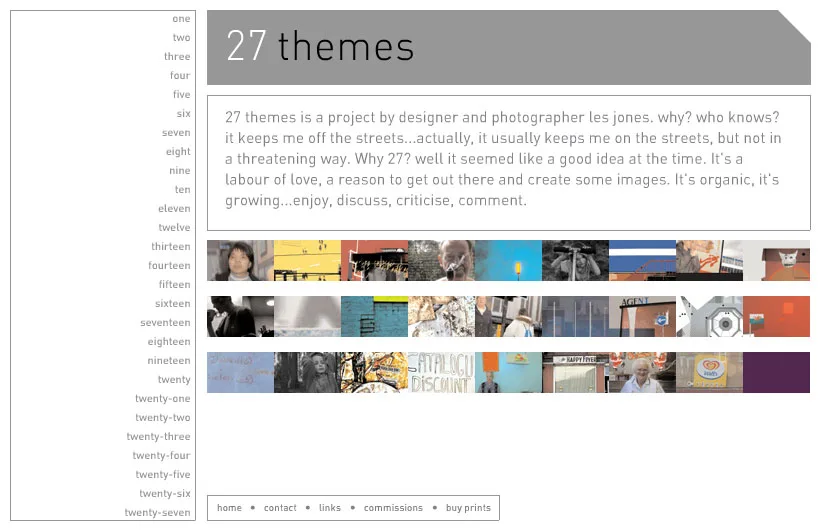Go to the 'links' footer item
821x531 pixels.
[330, 508]
